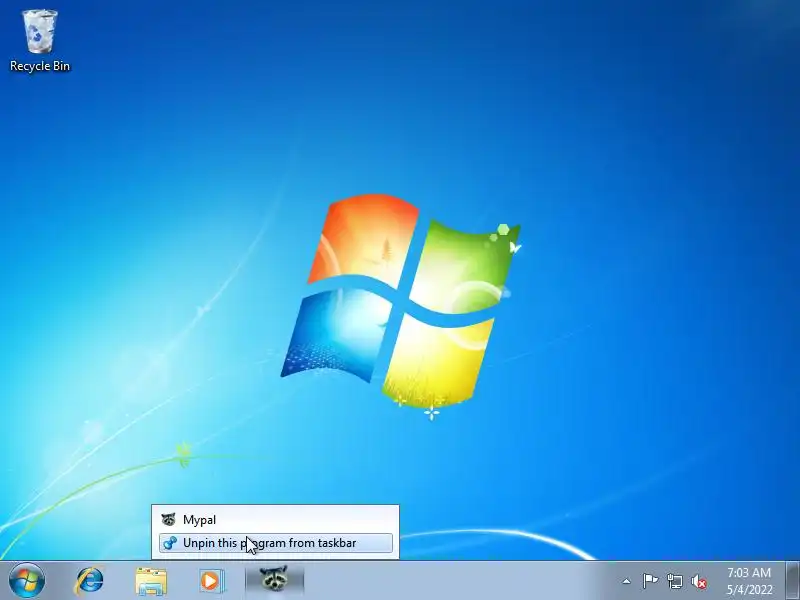The width and height of the screenshot is (800, 600).
Task: Show hidden system tray icons
Action: 626,581
